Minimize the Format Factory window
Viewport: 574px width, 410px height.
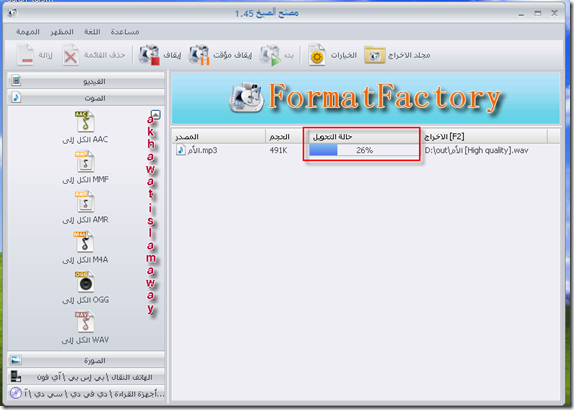[x=521, y=14]
